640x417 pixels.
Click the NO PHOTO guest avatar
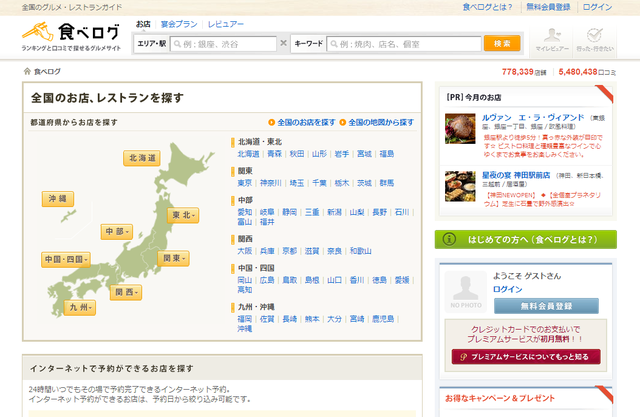(x=466, y=292)
